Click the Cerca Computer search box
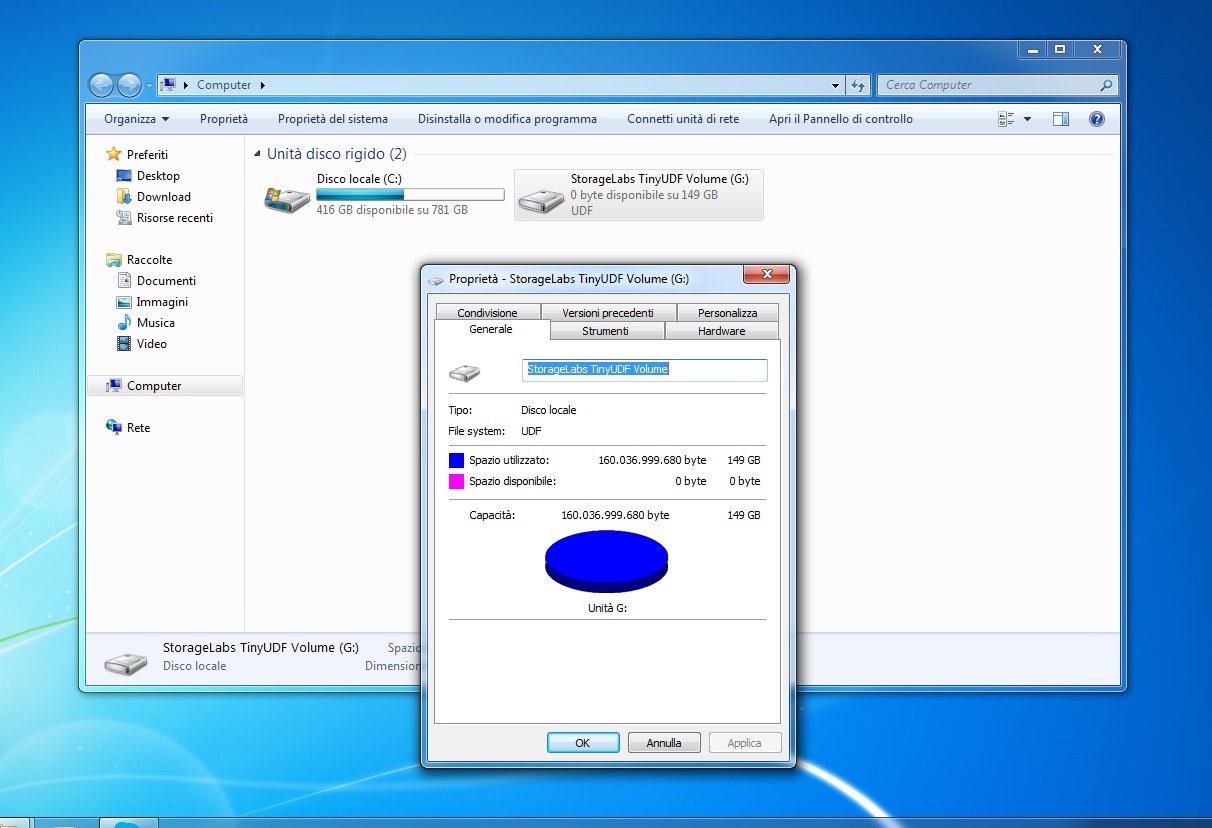 click(x=997, y=85)
